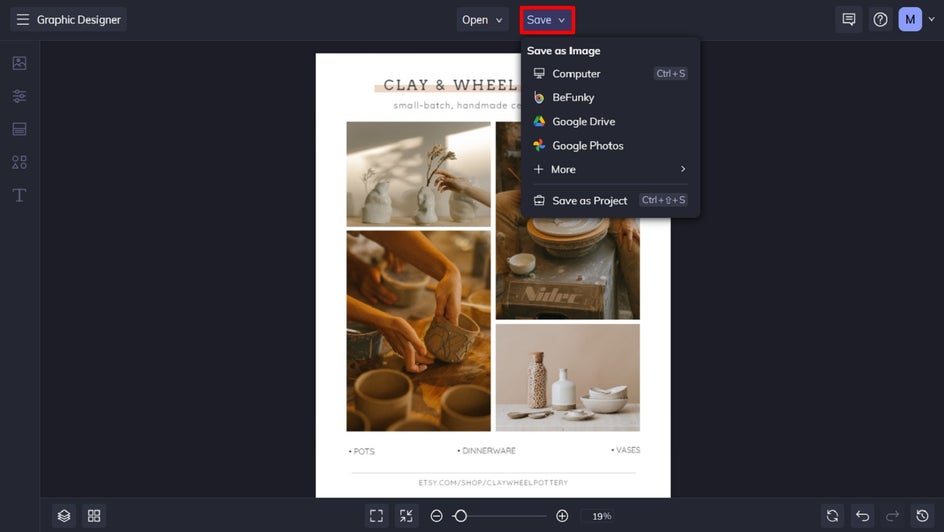Click the ETSY.COM/SHOP/CLAYWHEELPOTTERY text
Viewport: 944px width, 532px height.
click(x=493, y=483)
